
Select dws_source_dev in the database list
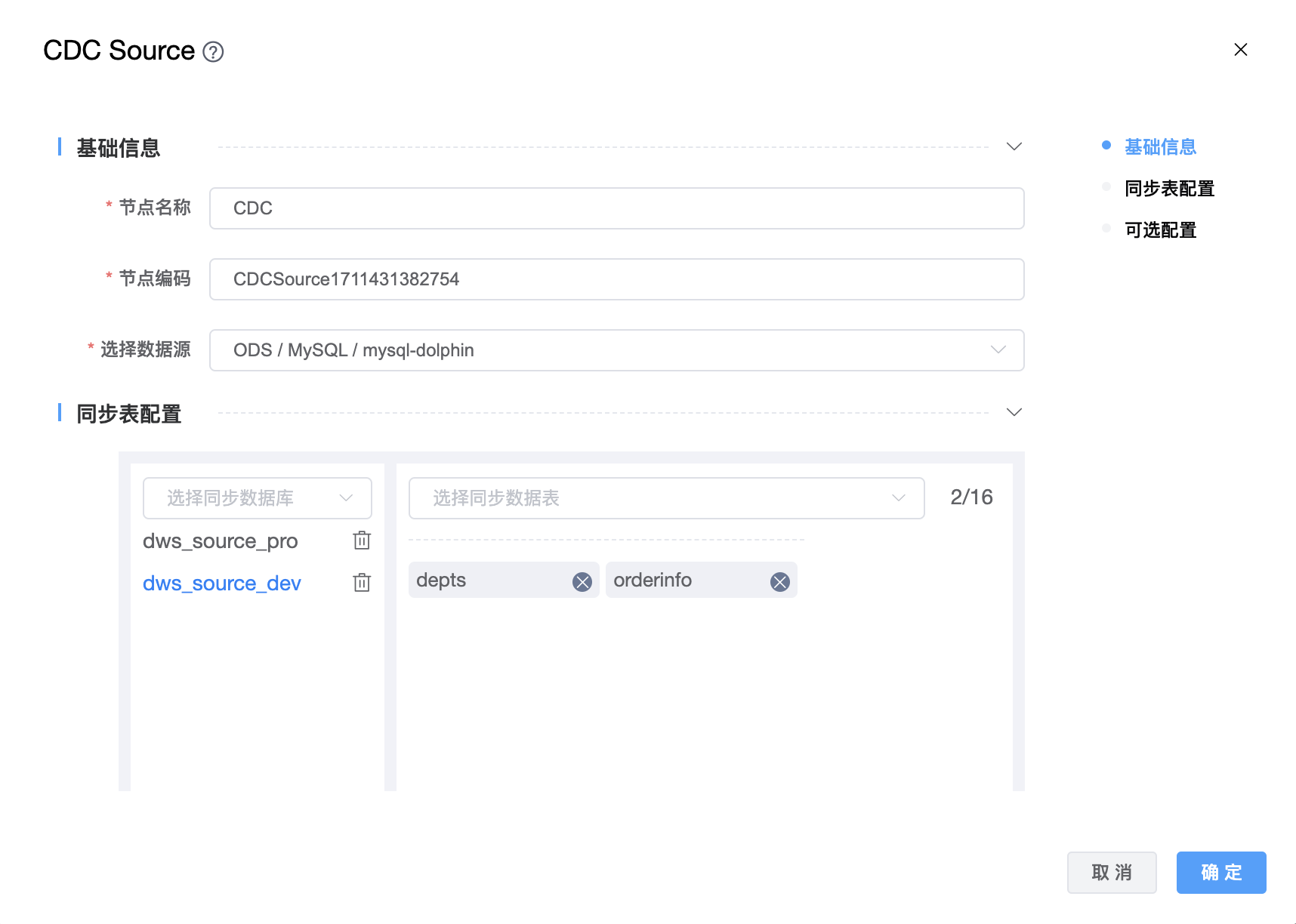tap(222, 584)
